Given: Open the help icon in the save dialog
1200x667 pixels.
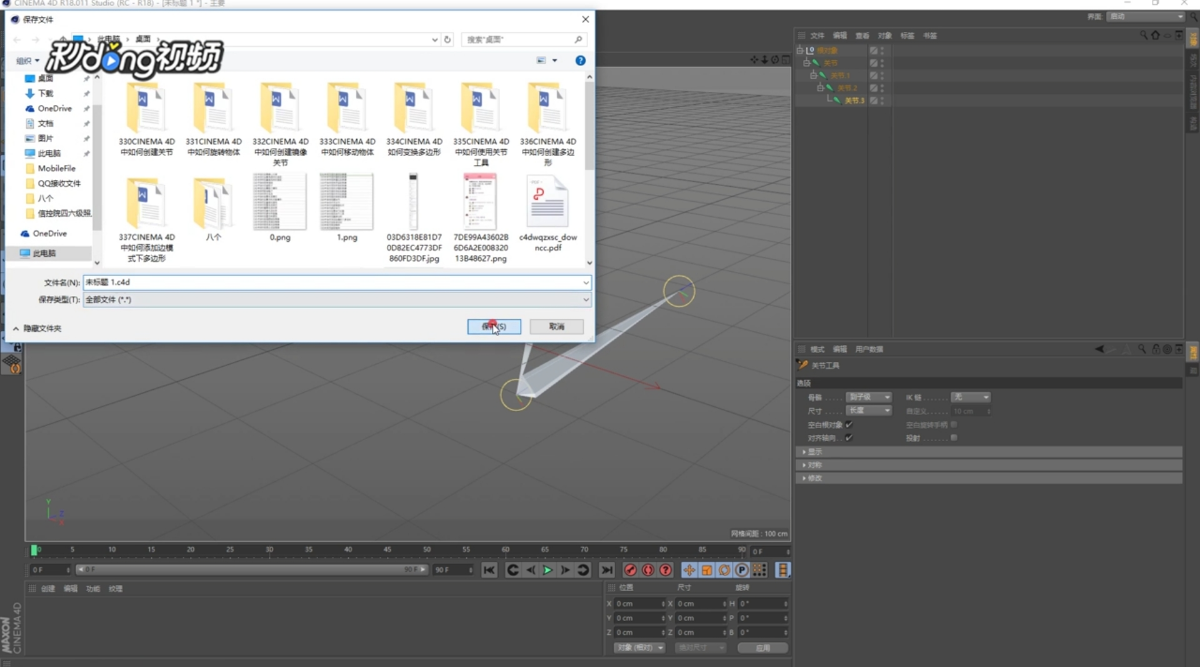Looking at the screenshot, I should coord(580,61).
